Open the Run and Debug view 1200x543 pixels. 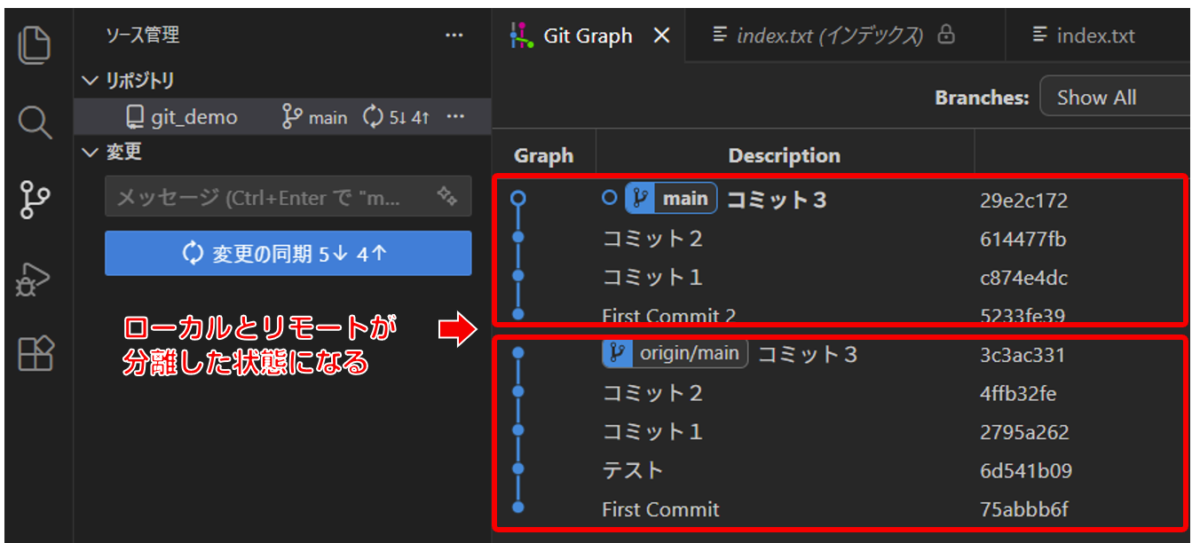point(35,279)
